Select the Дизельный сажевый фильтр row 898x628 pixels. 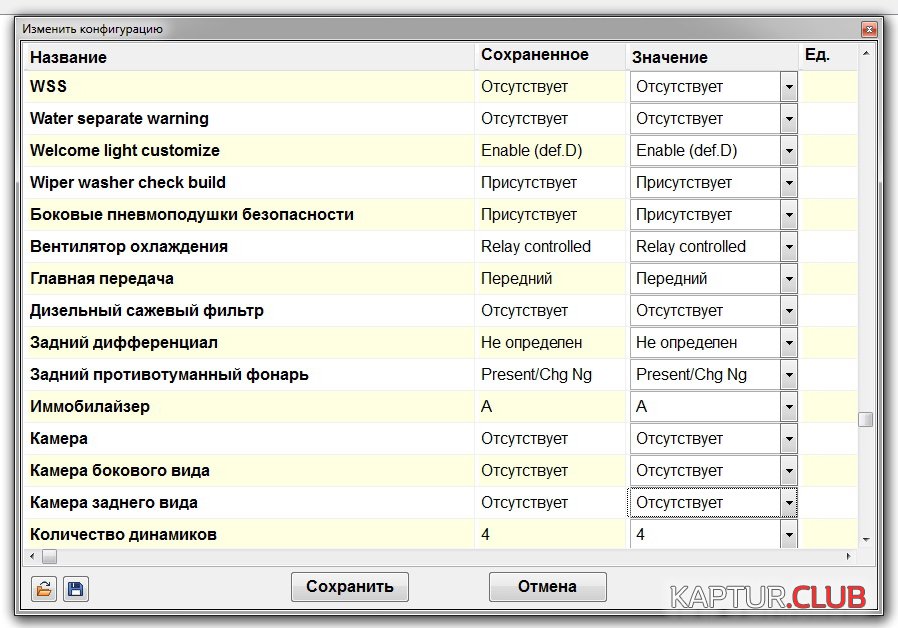point(147,311)
